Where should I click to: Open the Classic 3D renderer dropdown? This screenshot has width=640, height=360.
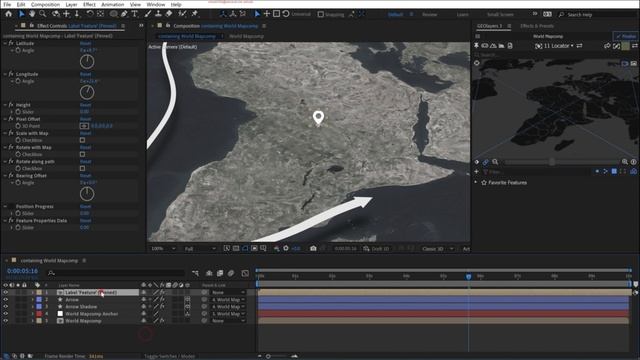click(438, 248)
